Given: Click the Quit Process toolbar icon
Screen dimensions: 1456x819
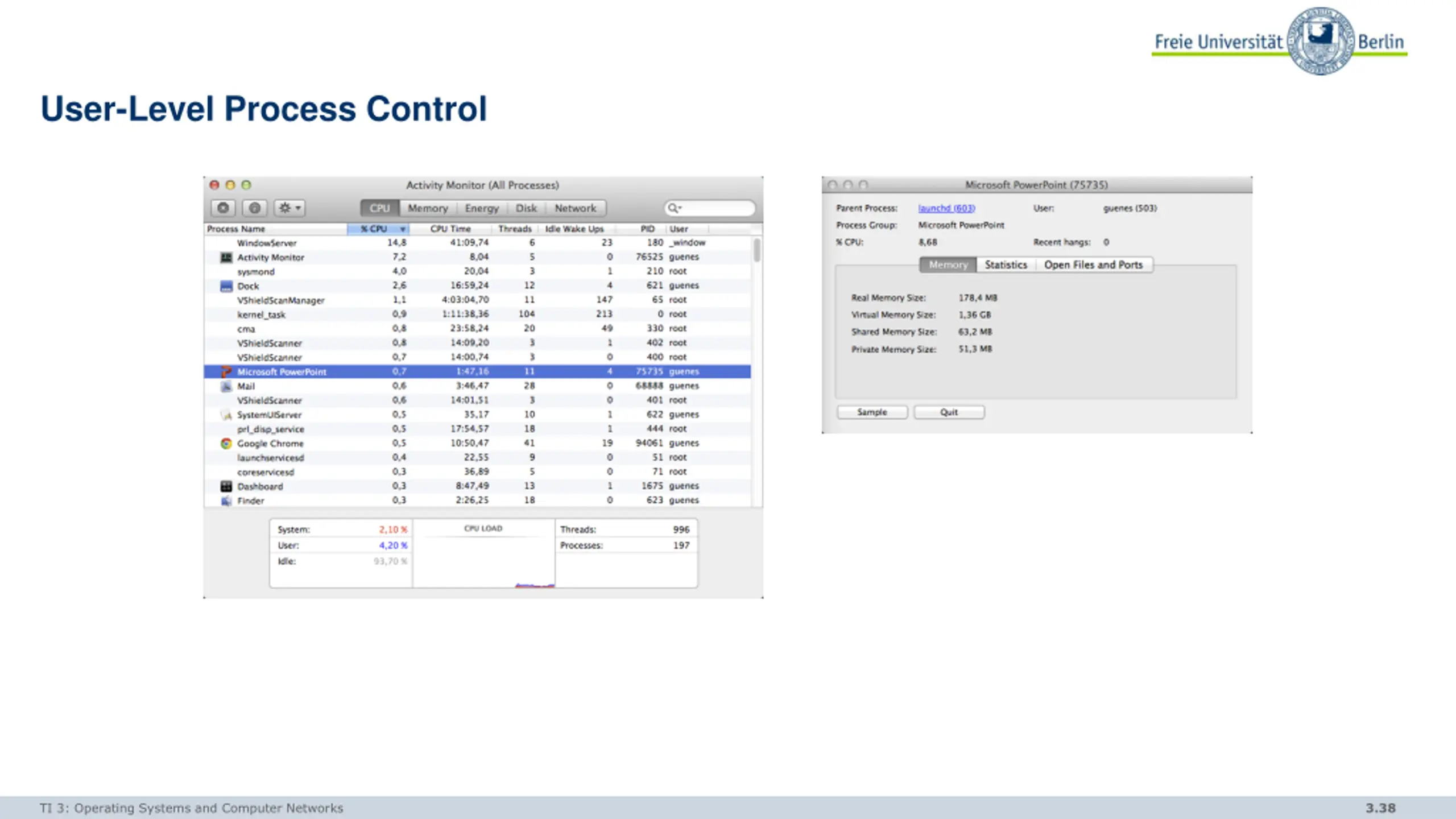Looking at the screenshot, I should (224, 208).
